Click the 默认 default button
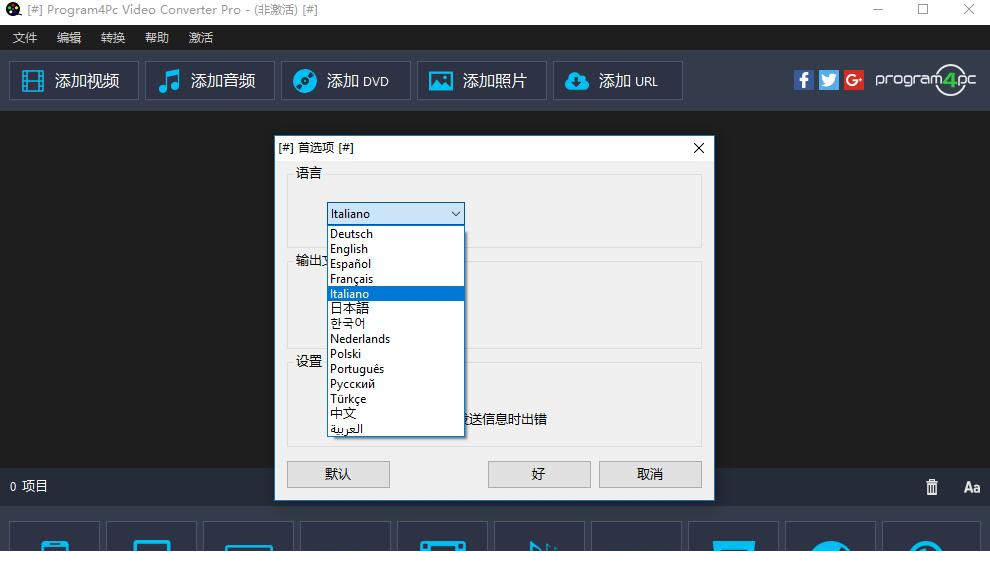This screenshot has width=990, height=573. pyautogui.click(x=338, y=474)
